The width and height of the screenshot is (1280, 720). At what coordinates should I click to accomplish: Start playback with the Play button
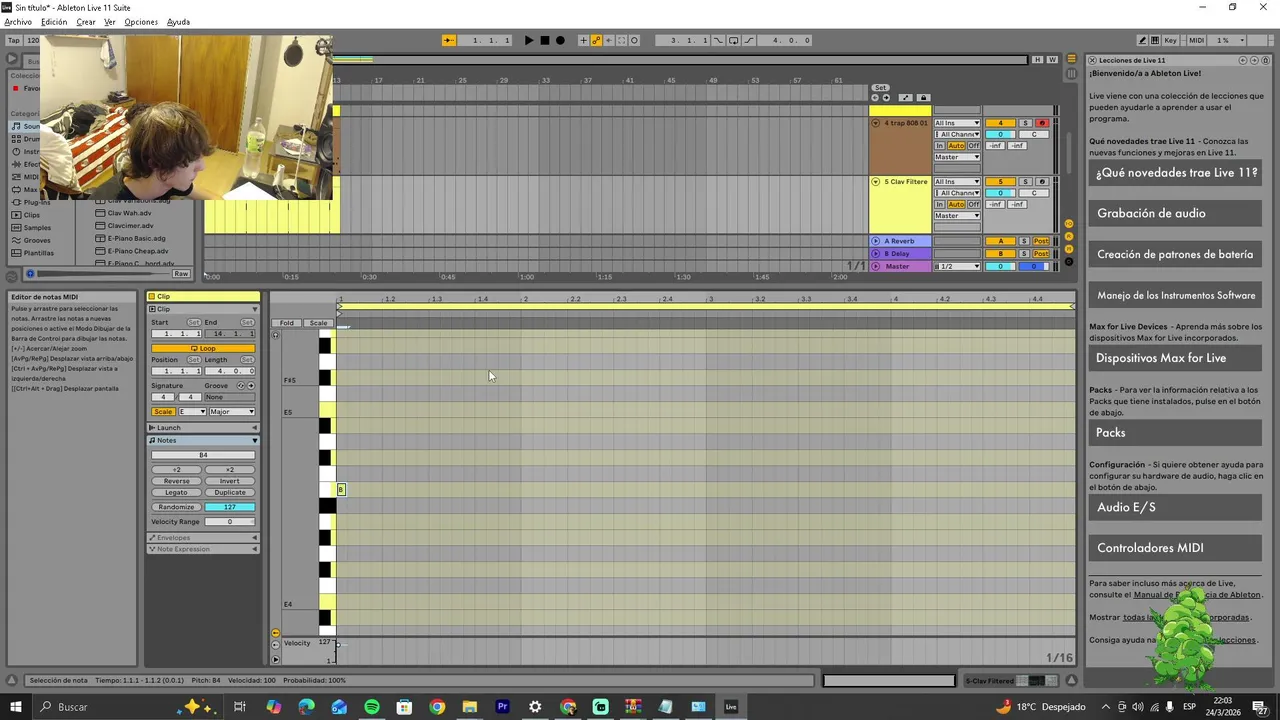529,40
